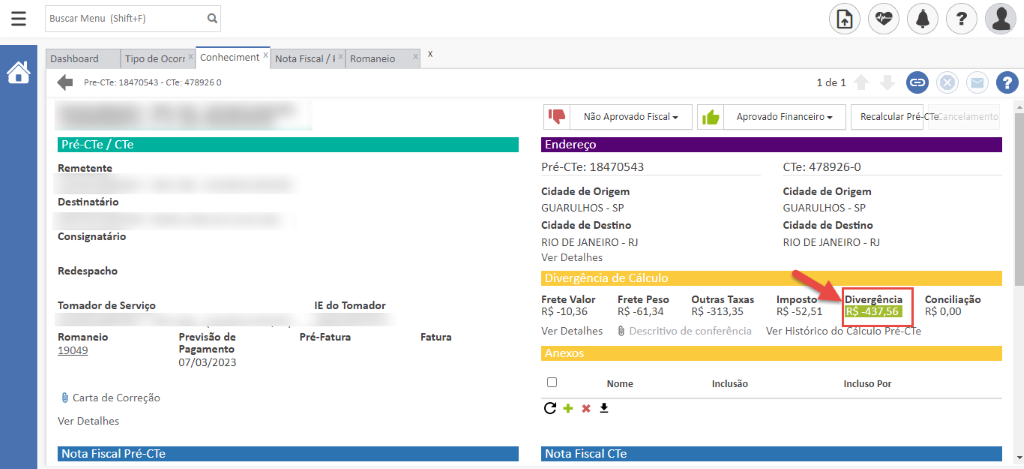Delete attachment with red X icon
The width and height of the screenshot is (1024, 469).
(x=586, y=408)
